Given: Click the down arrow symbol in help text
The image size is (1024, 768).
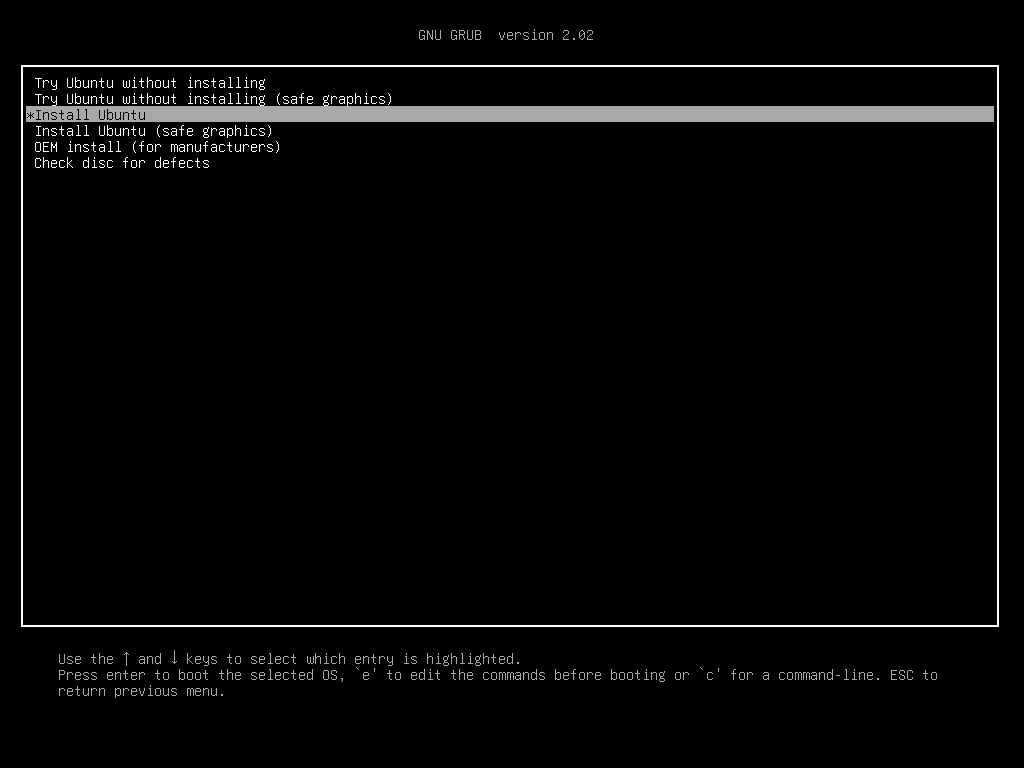Looking at the screenshot, I should coord(174,658).
